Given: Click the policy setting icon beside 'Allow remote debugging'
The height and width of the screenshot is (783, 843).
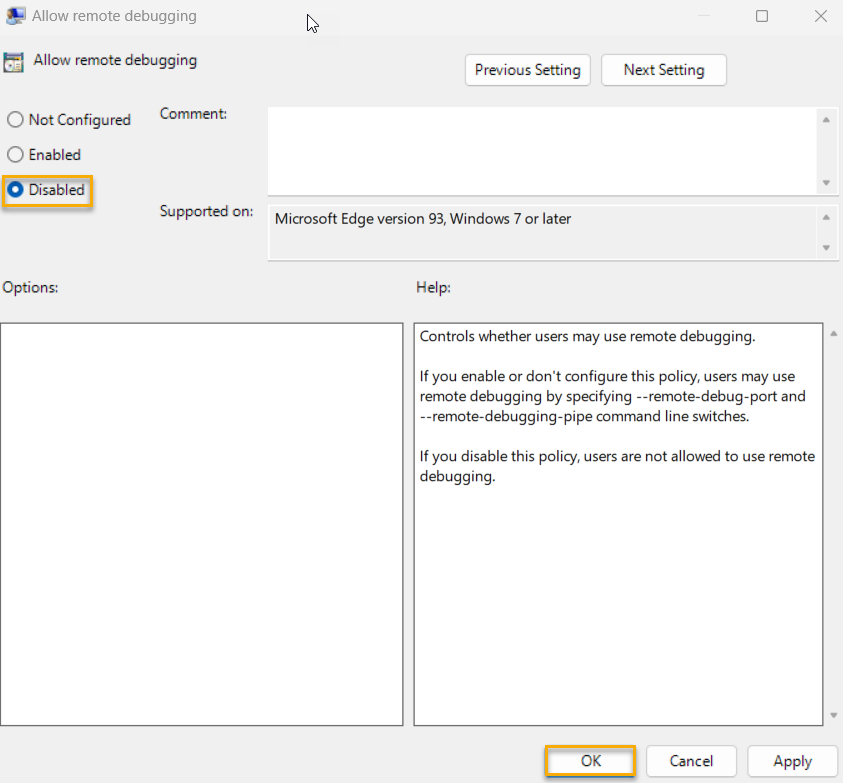Looking at the screenshot, I should 14,61.
